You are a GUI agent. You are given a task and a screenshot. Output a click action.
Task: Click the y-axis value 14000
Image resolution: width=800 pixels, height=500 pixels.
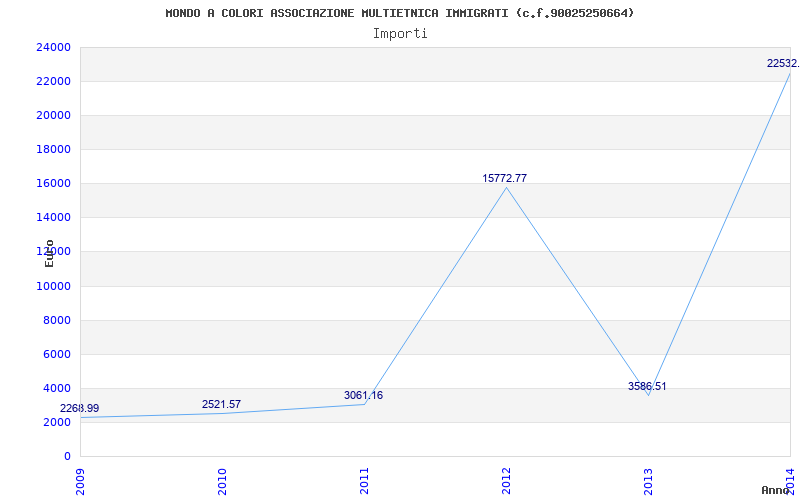[x=53, y=218]
